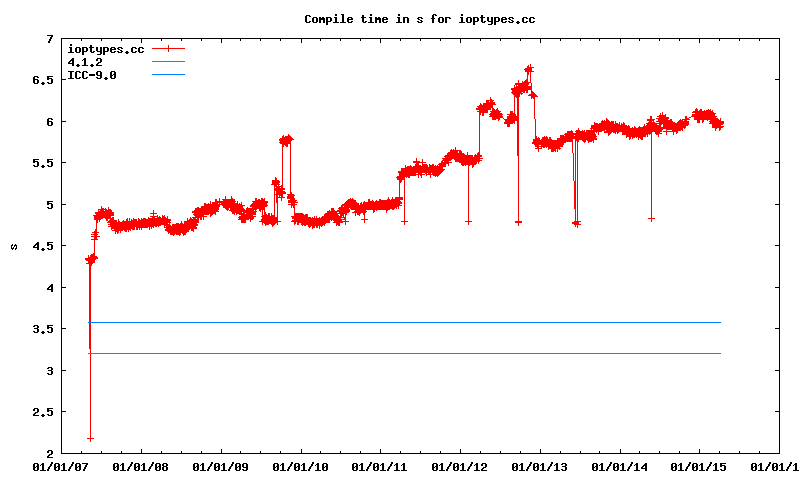800x480 pixels.
Task: Click the 01/01/07 x-axis date label
Action: click(x=60, y=466)
